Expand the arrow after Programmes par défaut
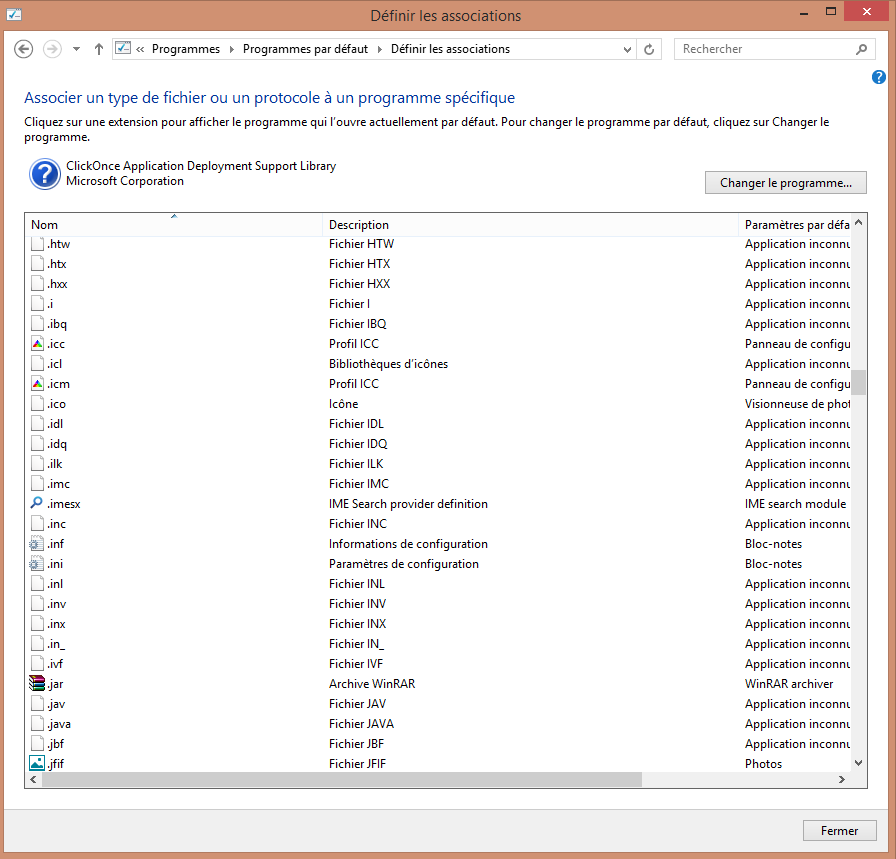896x859 pixels. (379, 49)
